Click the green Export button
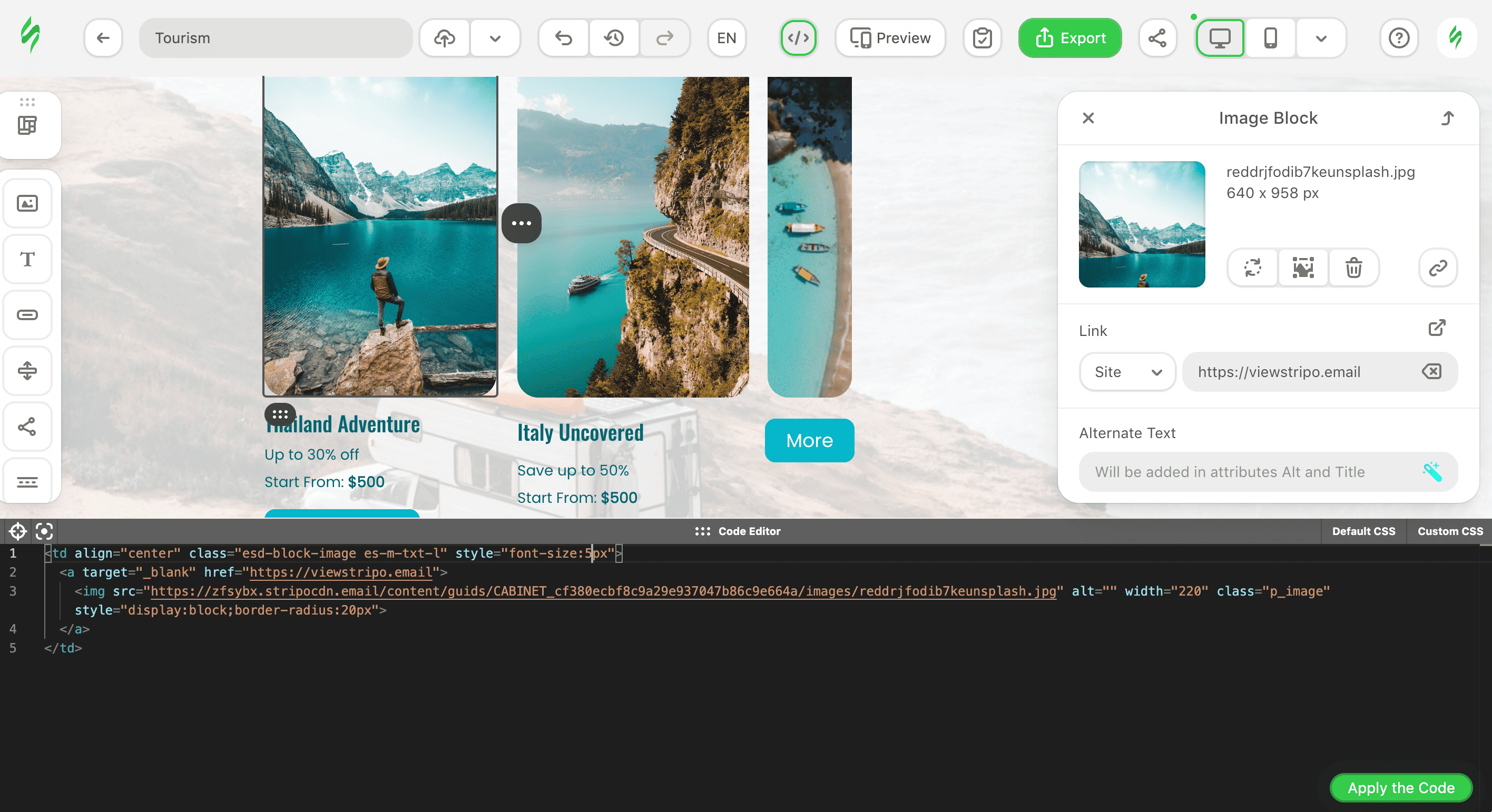 click(1070, 38)
